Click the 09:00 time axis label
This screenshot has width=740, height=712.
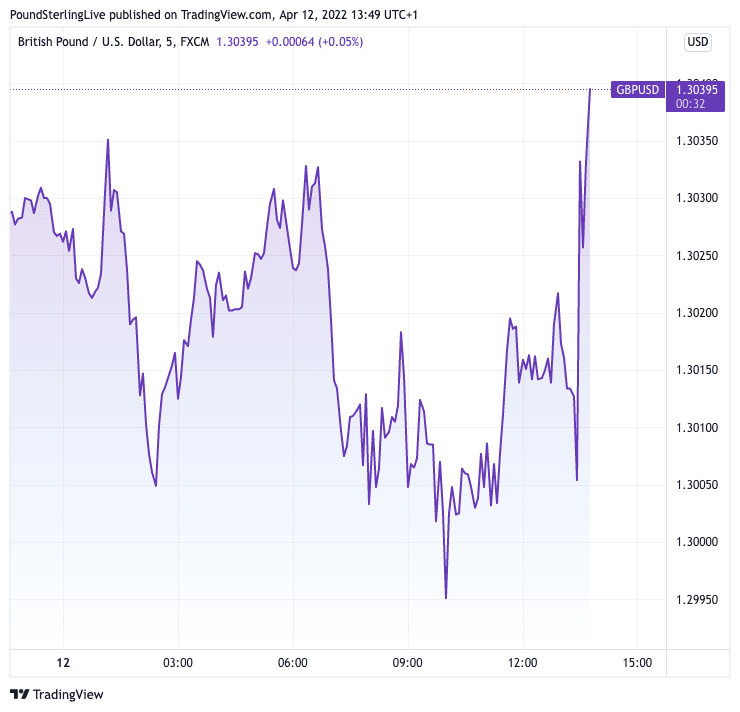click(x=408, y=662)
